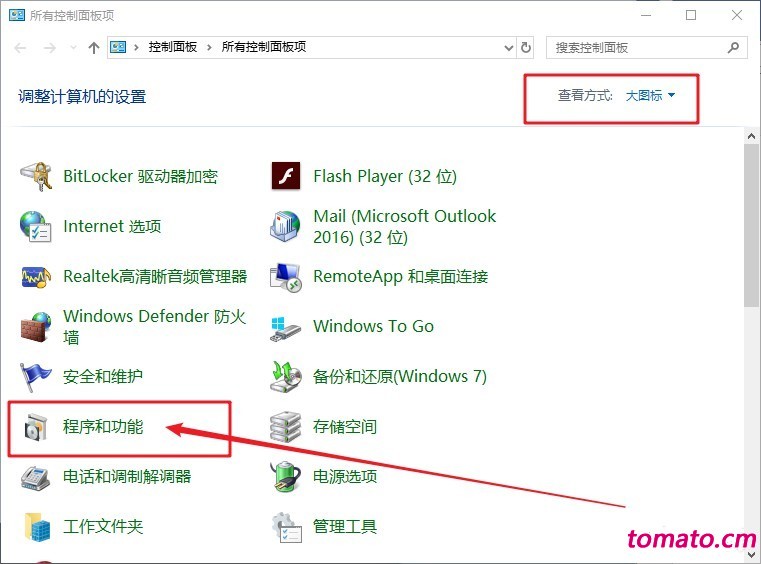Expand chevron before 控制面板 breadcrumb
761x564 pixels.
pos(136,47)
